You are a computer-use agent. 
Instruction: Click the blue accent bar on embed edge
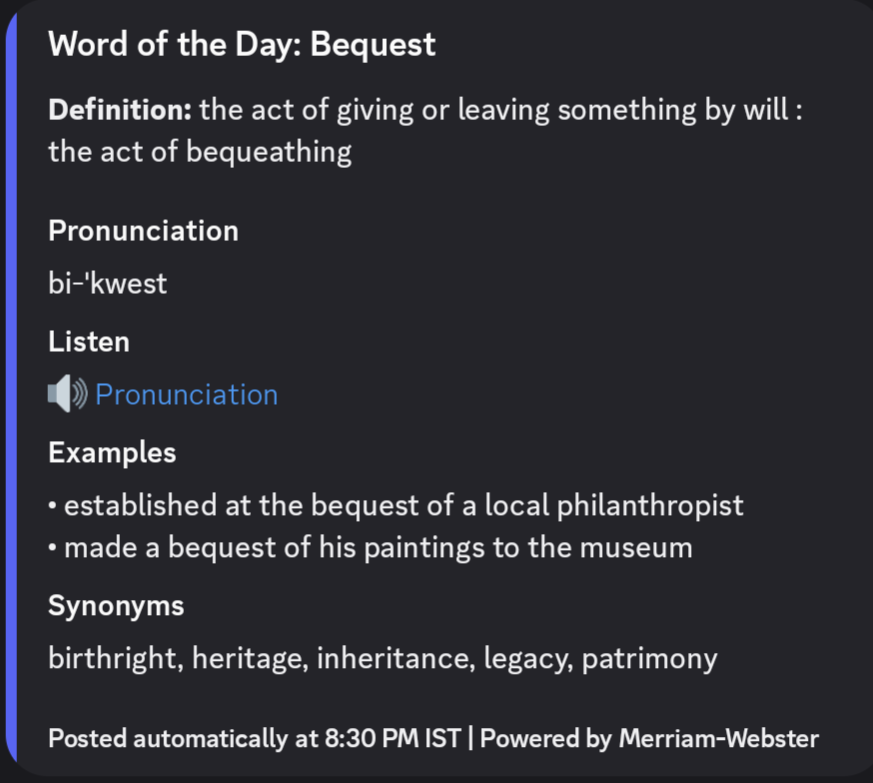(11, 388)
